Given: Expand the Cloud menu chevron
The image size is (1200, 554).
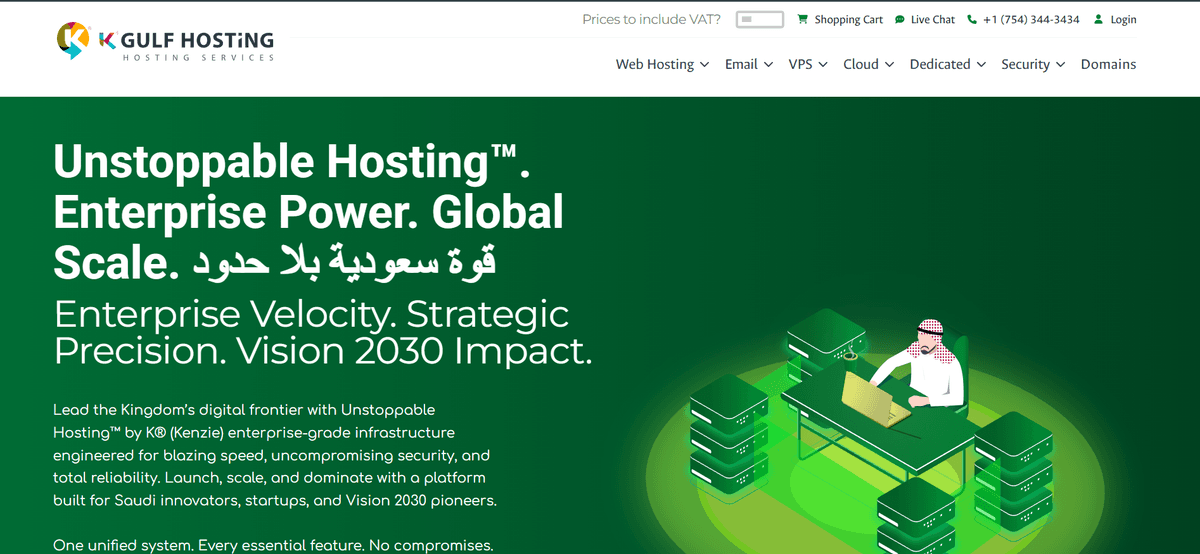Looking at the screenshot, I should (x=889, y=64).
